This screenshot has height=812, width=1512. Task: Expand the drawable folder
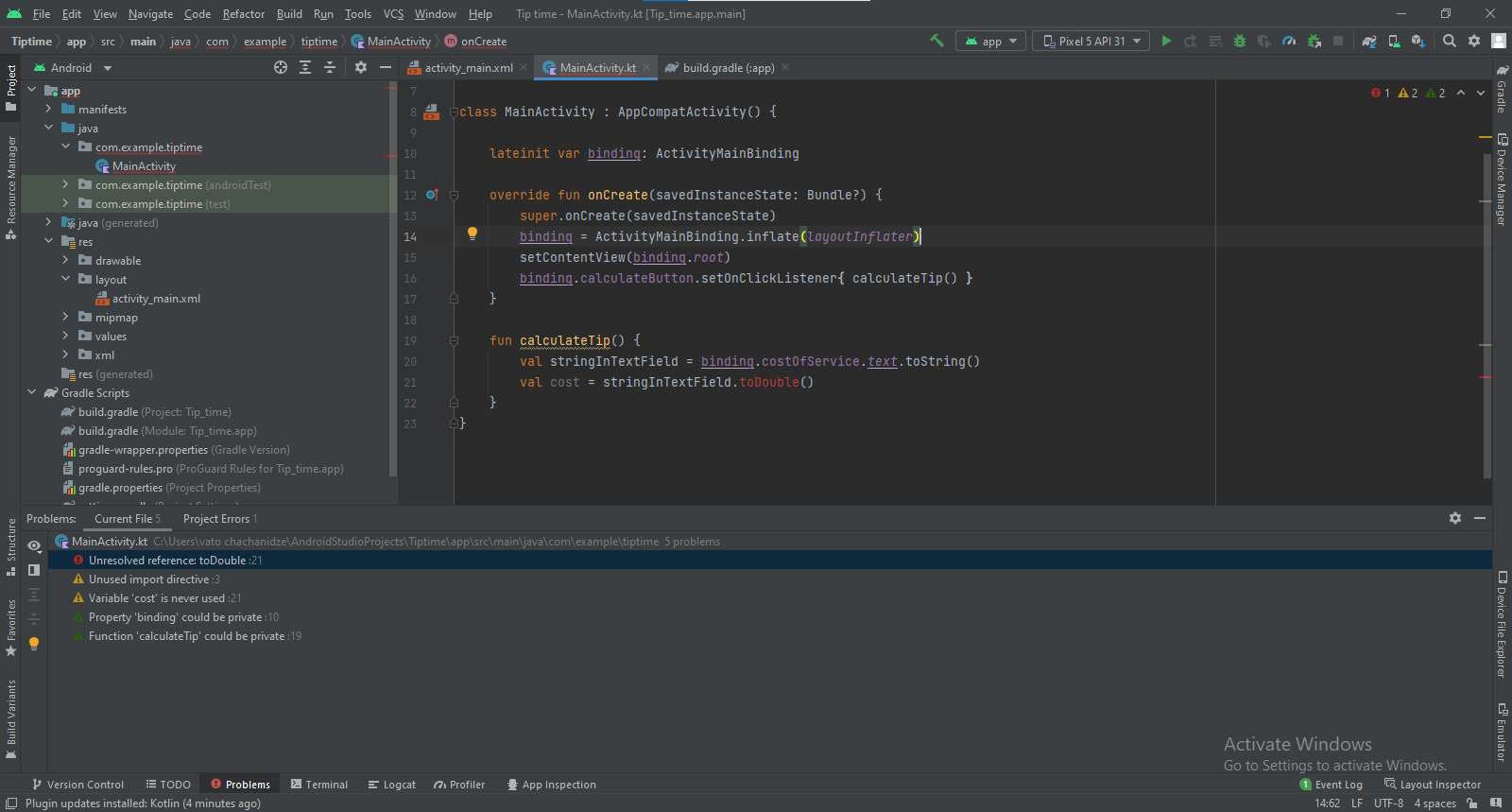coord(66,260)
